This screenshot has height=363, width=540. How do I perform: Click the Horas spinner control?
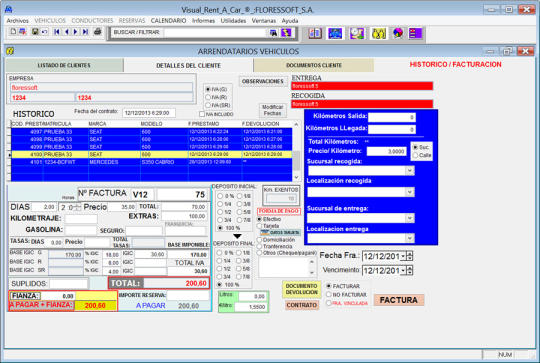(x=77, y=207)
